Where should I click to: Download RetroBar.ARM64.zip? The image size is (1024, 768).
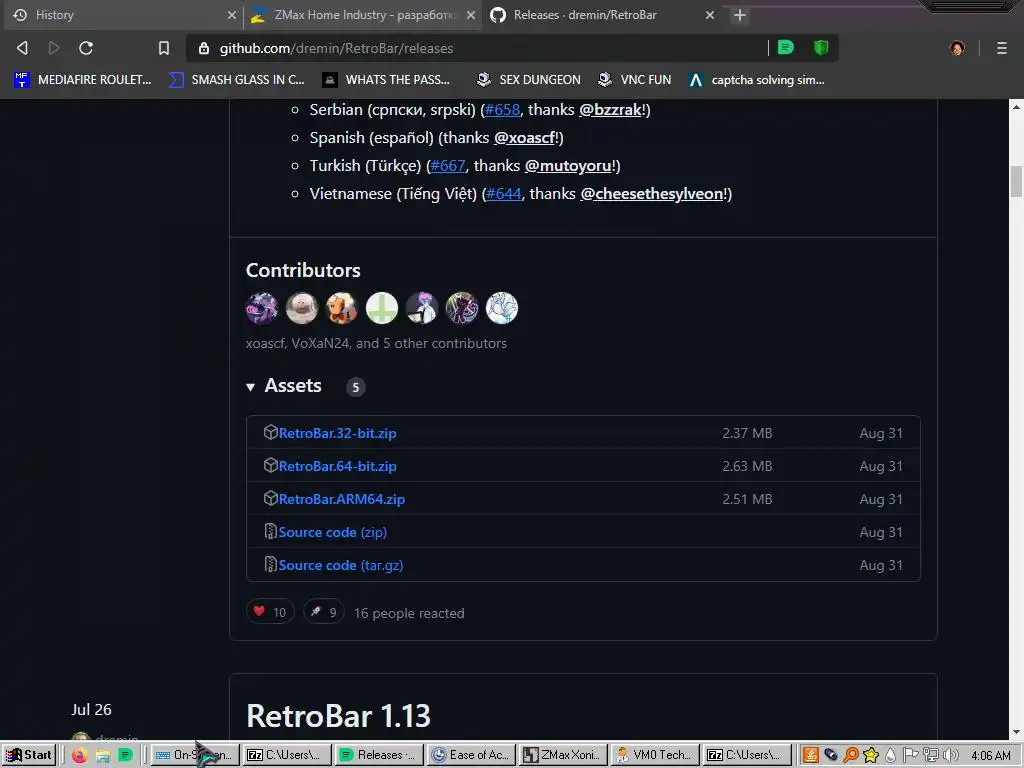[342, 499]
